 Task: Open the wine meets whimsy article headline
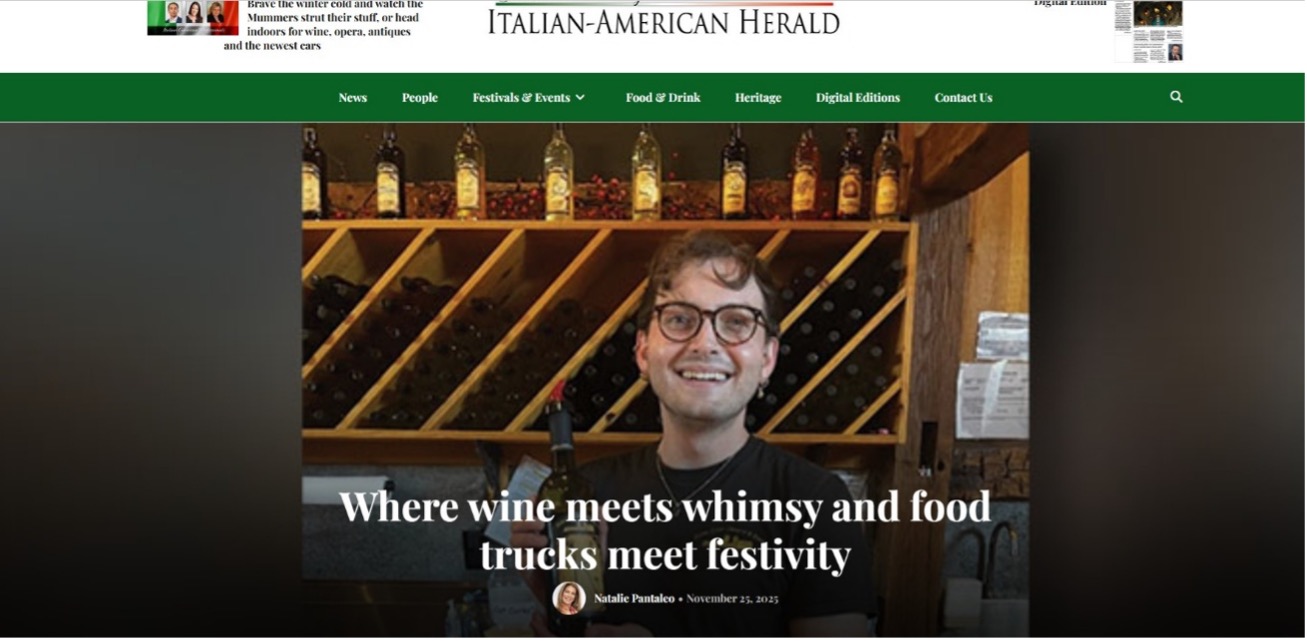coord(665,530)
